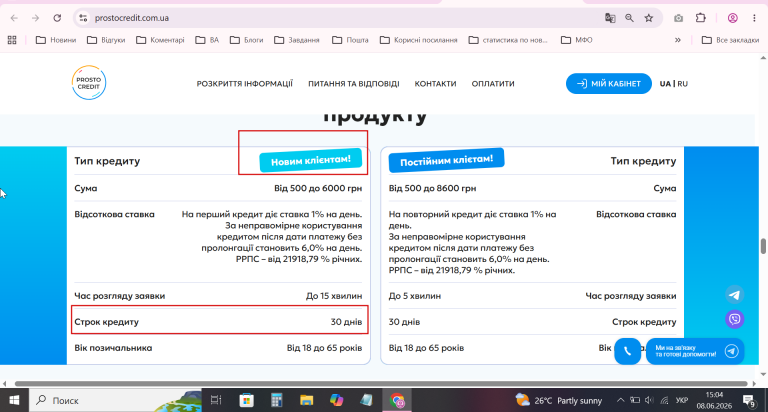Go to the Оплатити menu item
768x412 pixels.
(x=493, y=84)
